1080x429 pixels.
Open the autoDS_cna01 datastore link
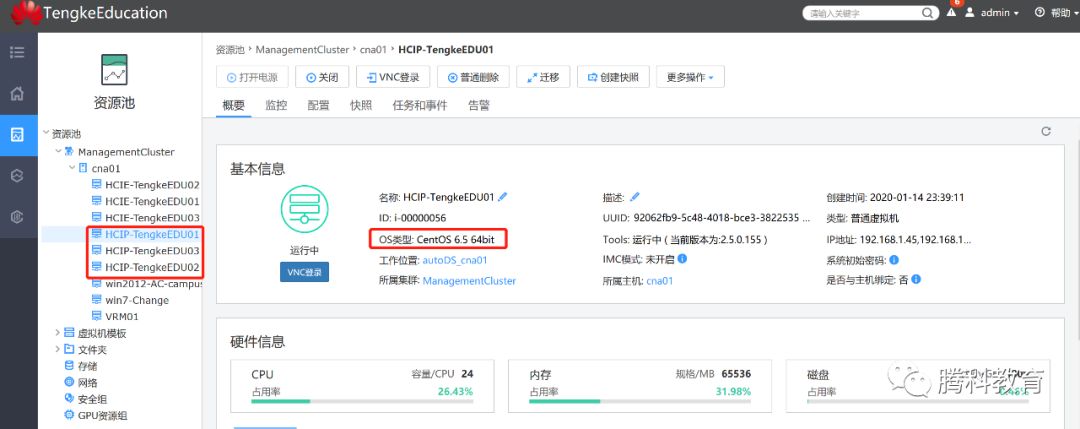tap(455, 260)
